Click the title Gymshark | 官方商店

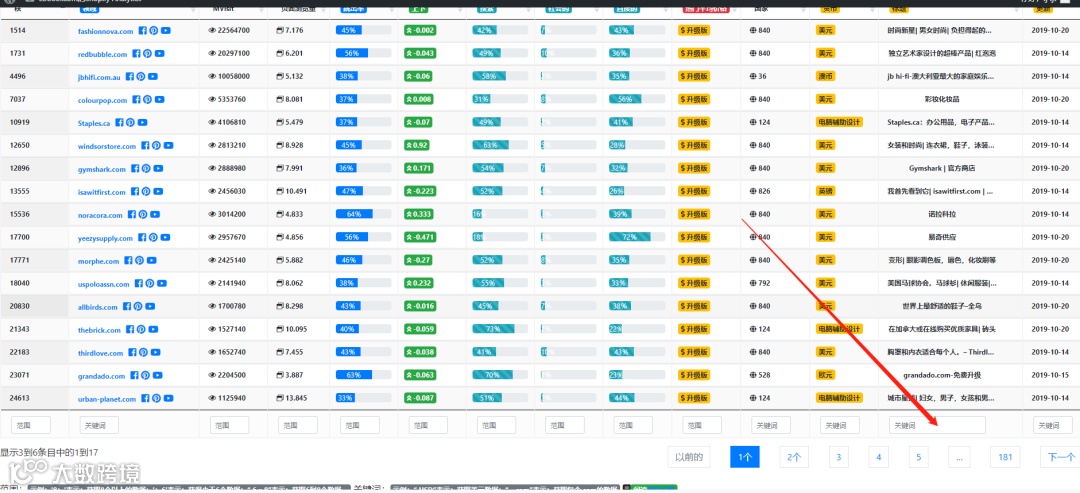pyautogui.click(x=942, y=169)
